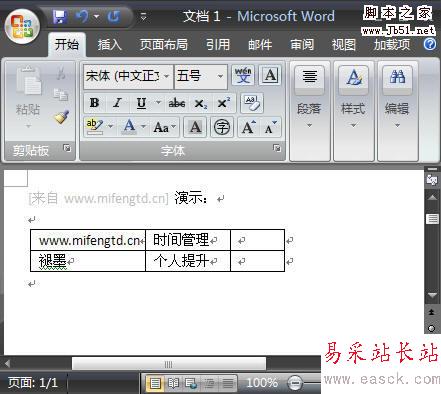This screenshot has width=441, height=394.
Task: Open Word Help question mark
Action: coord(430,44)
